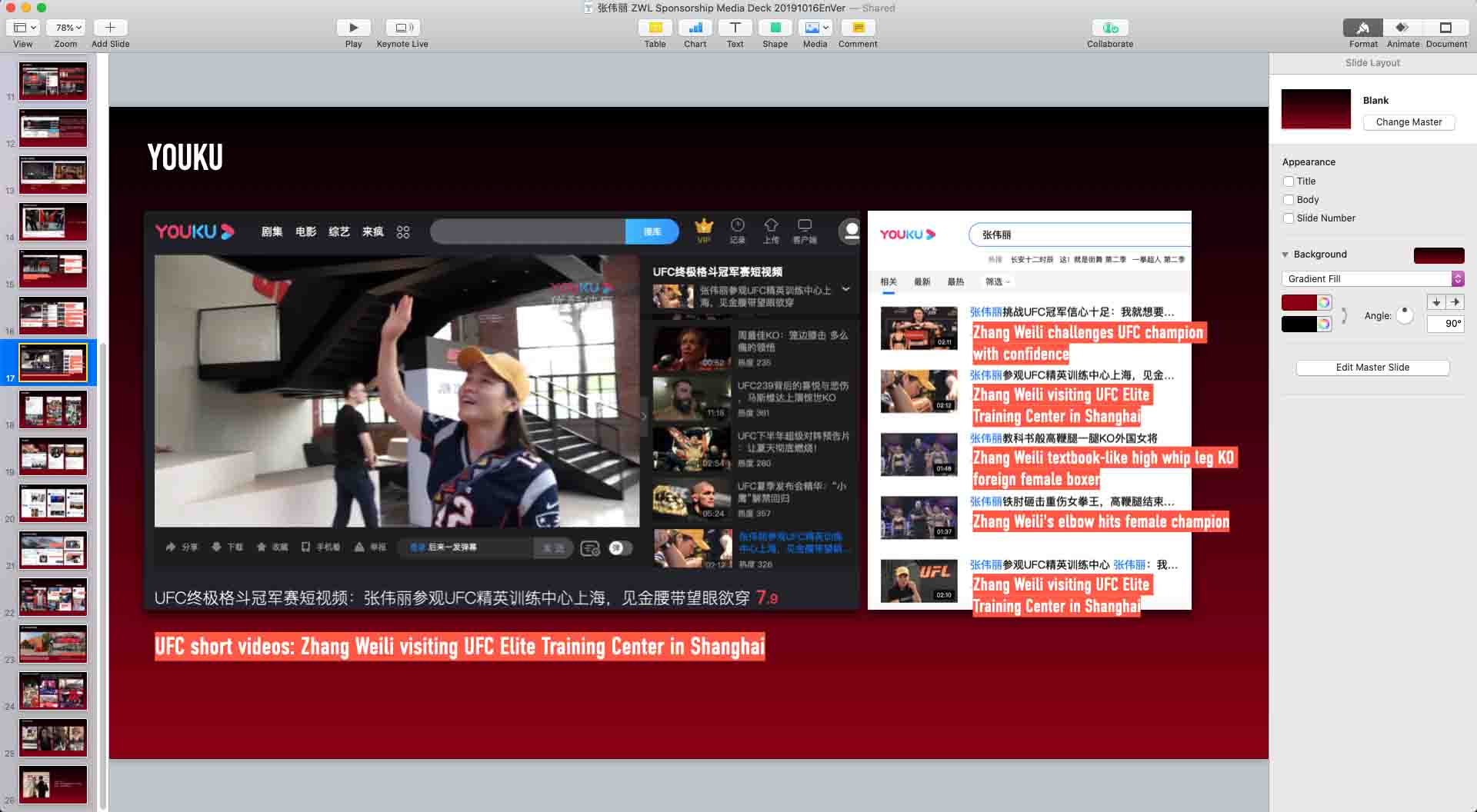1477x812 pixels.
Task: Open the first gradient color wheel picker
Action: [x=1324, y=303]
